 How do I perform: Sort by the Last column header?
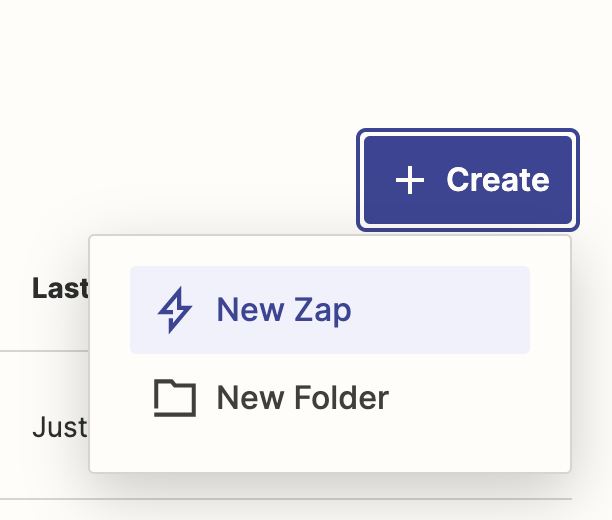(x=60, y=288)
